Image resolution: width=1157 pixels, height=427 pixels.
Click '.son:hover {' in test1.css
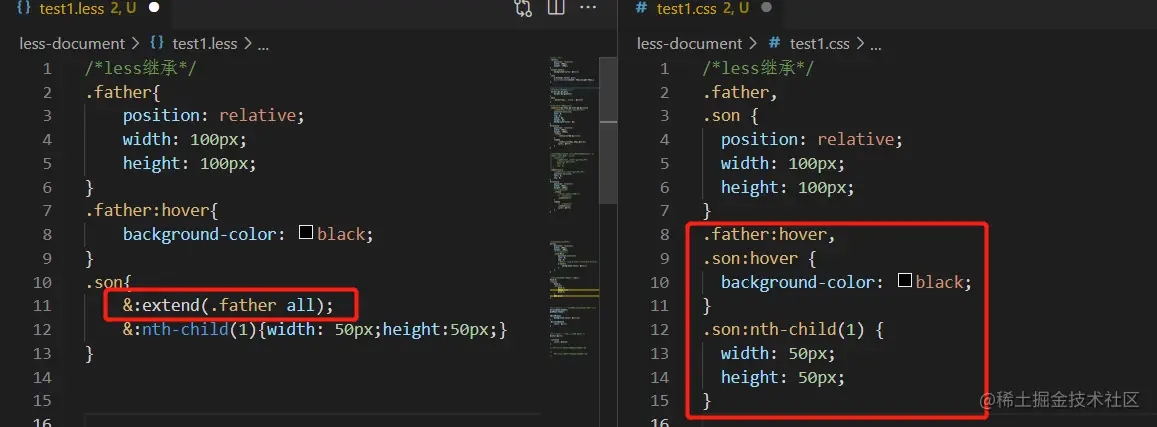759,258
